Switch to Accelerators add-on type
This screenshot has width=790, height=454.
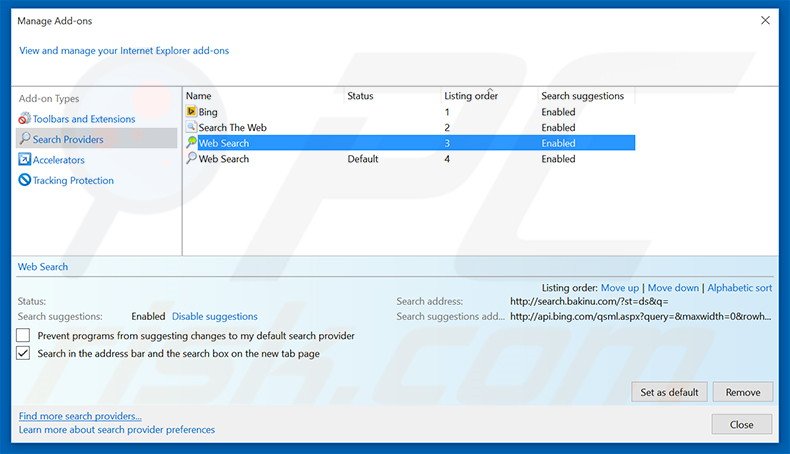58,160
